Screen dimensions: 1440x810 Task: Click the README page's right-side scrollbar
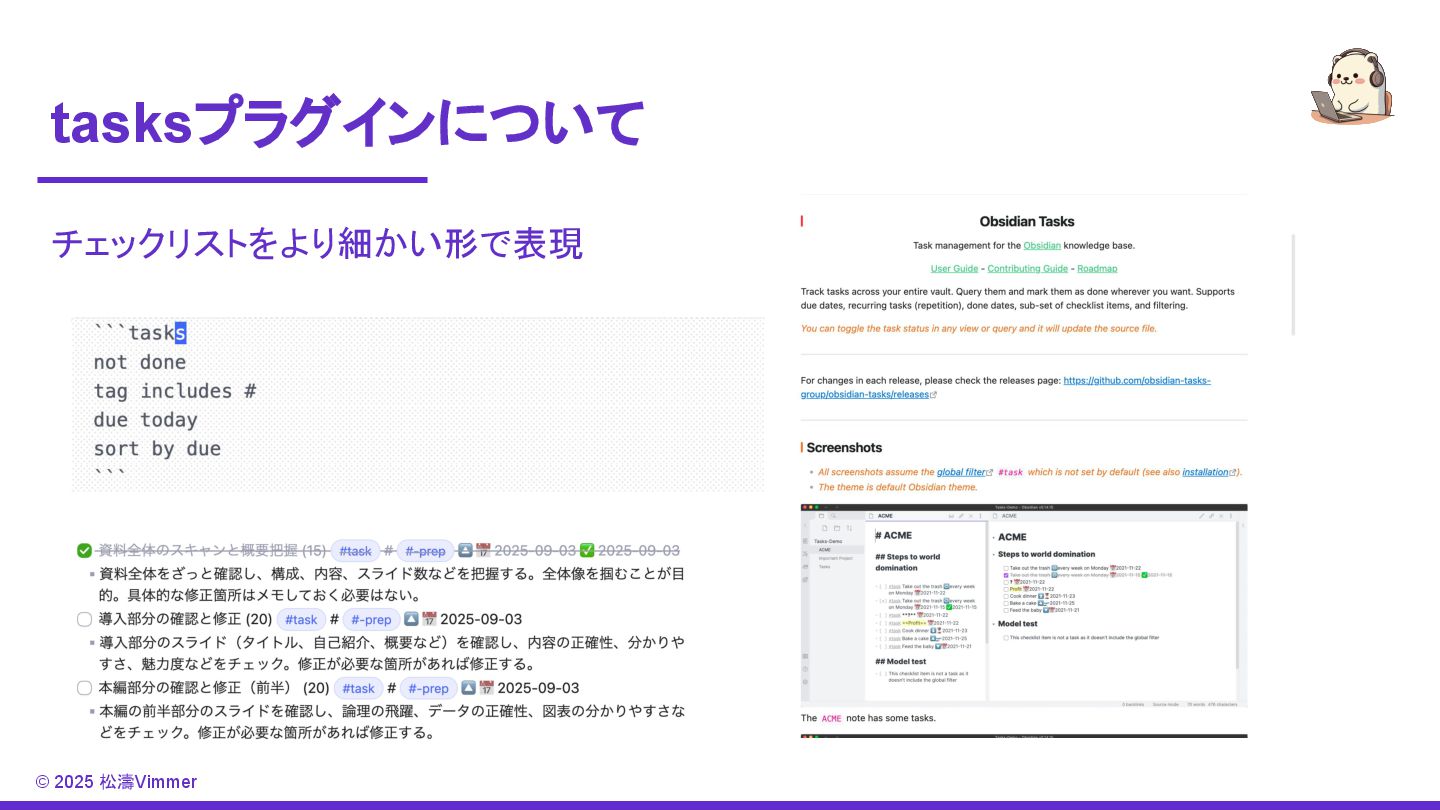(1293, 285)
